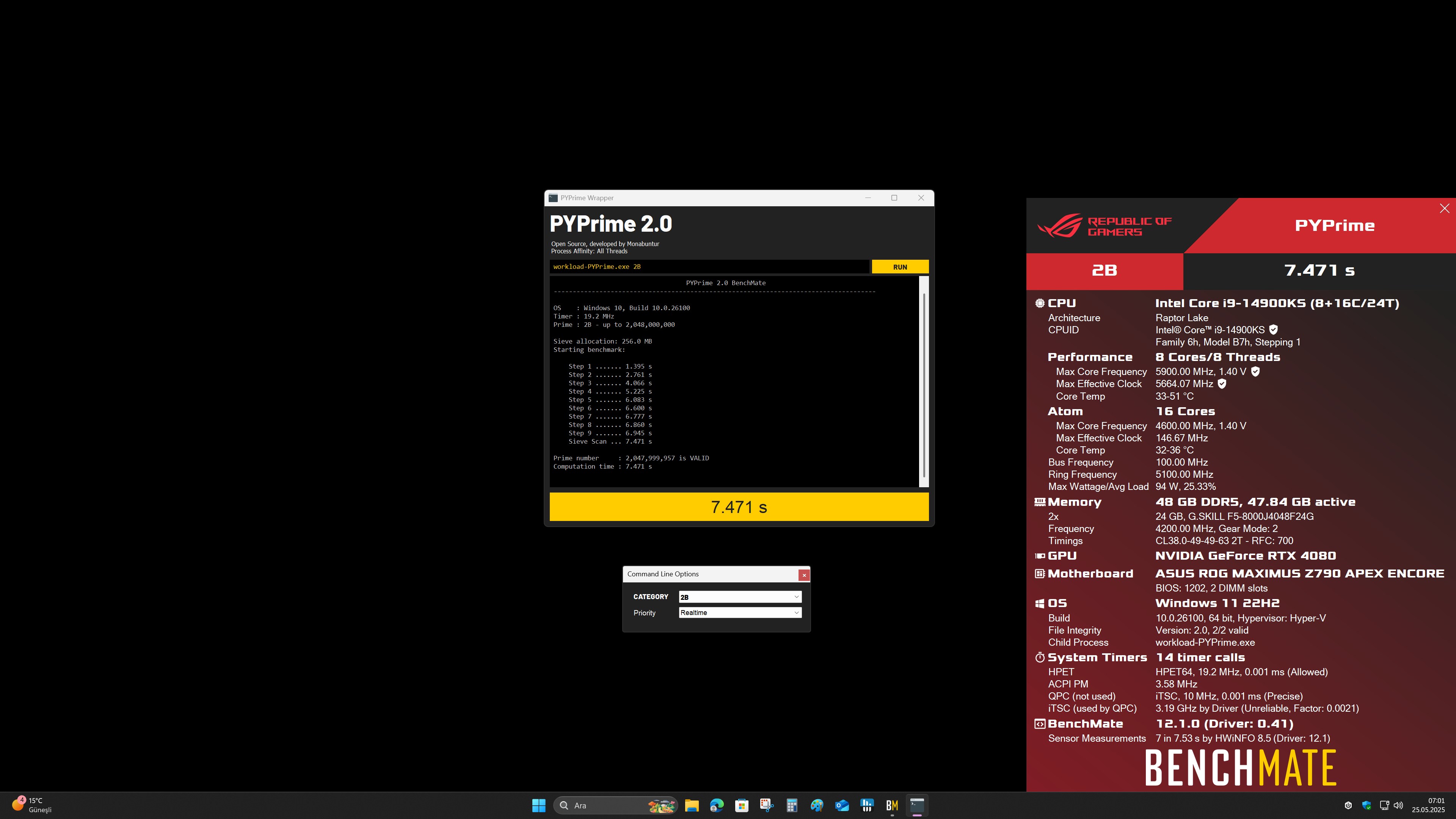
Task: Open the Priority dropdown showing Realtime
Action: tap(740, 613)
